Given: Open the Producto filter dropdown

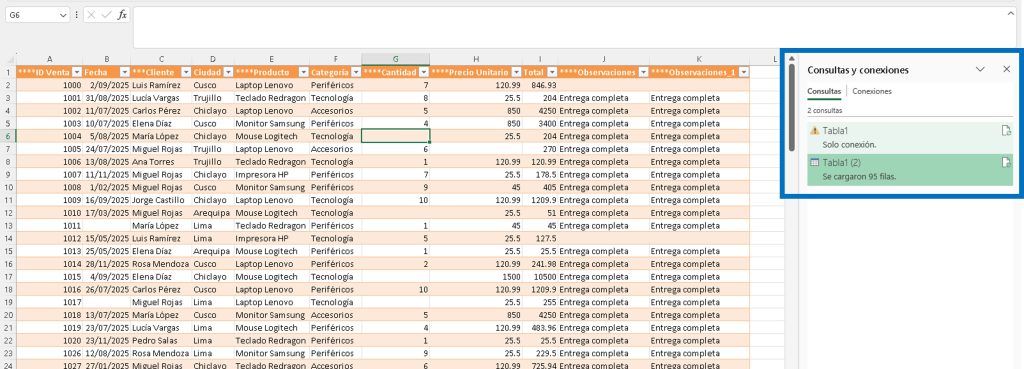Looking at the screenshot, I should [x=303, y=72].
